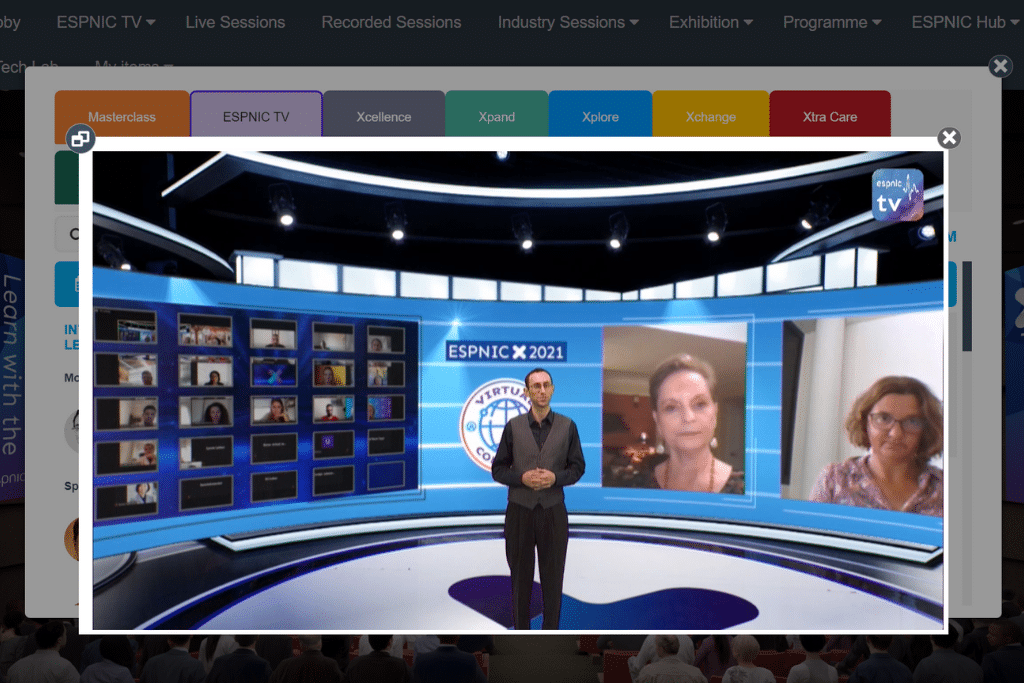This screenshot has width=1024, height=683.
Task: Close the video player overlay
Action: point(949,138)
